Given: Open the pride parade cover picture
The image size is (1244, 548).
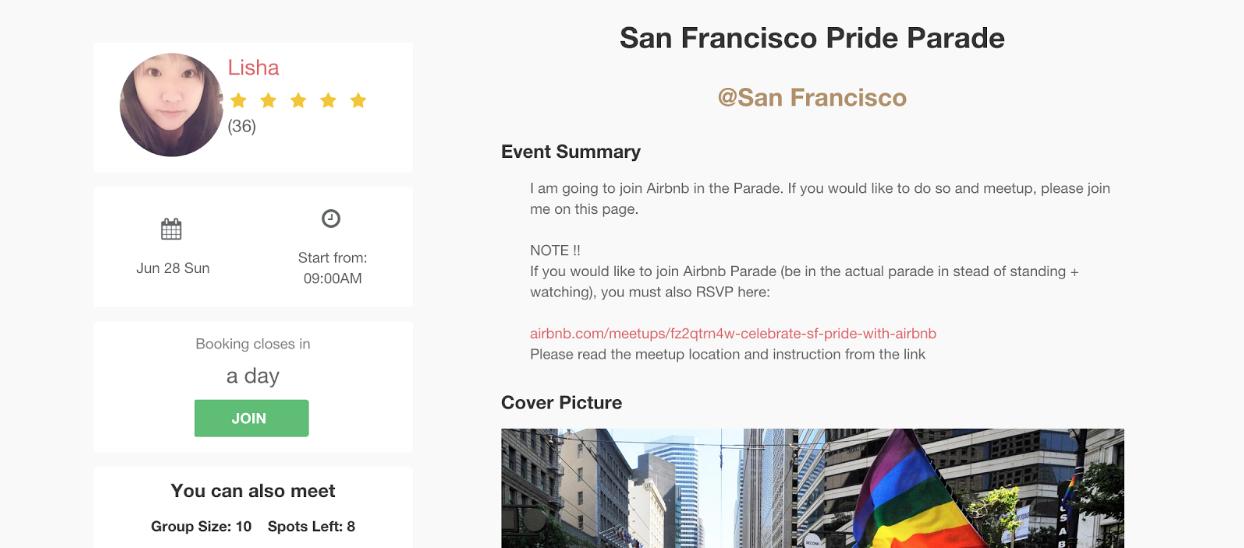Looking at the screenshot, I should (812, 488).
